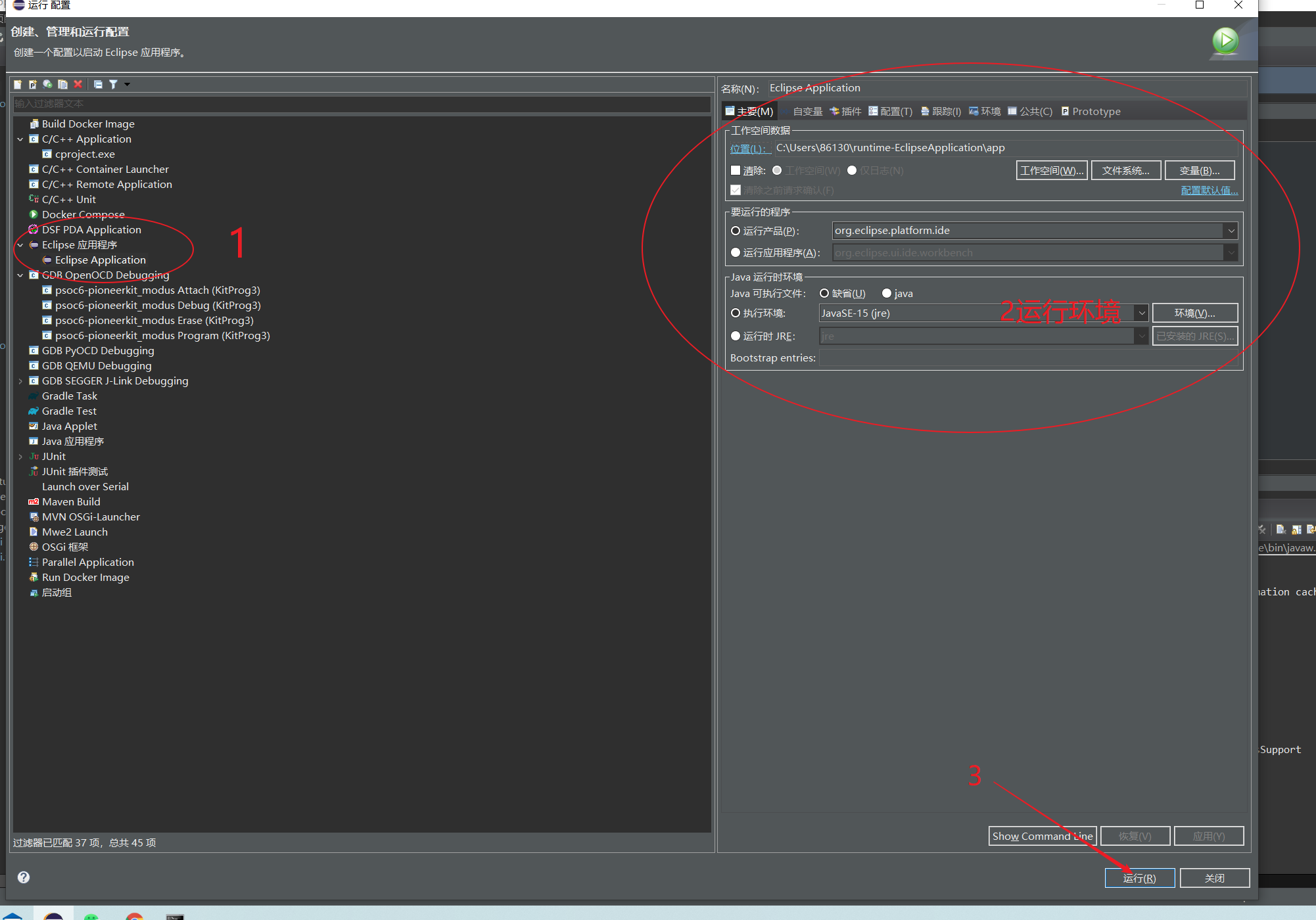This screenshot has height=920, width=1316.
Task: Click the new prototype configuration icon
Action: [32, 84]
